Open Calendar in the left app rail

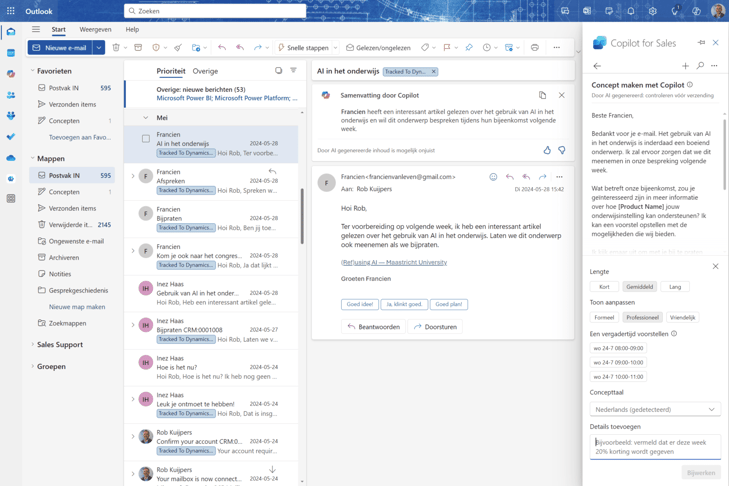point(11,53)
